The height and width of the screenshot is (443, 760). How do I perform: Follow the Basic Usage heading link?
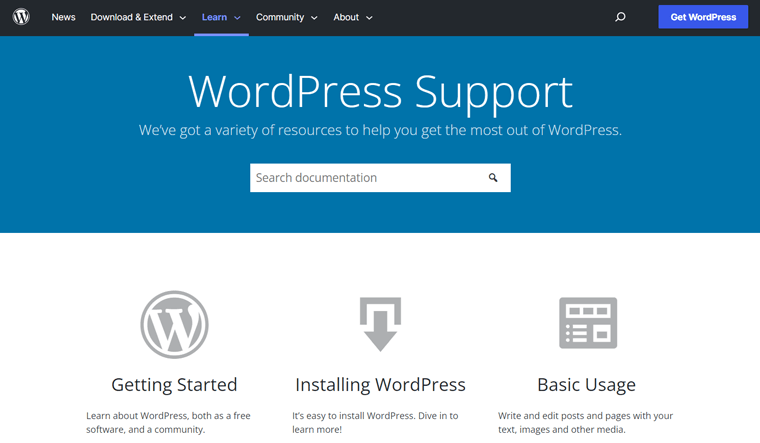pyautogui.click(x=586, y=385)
